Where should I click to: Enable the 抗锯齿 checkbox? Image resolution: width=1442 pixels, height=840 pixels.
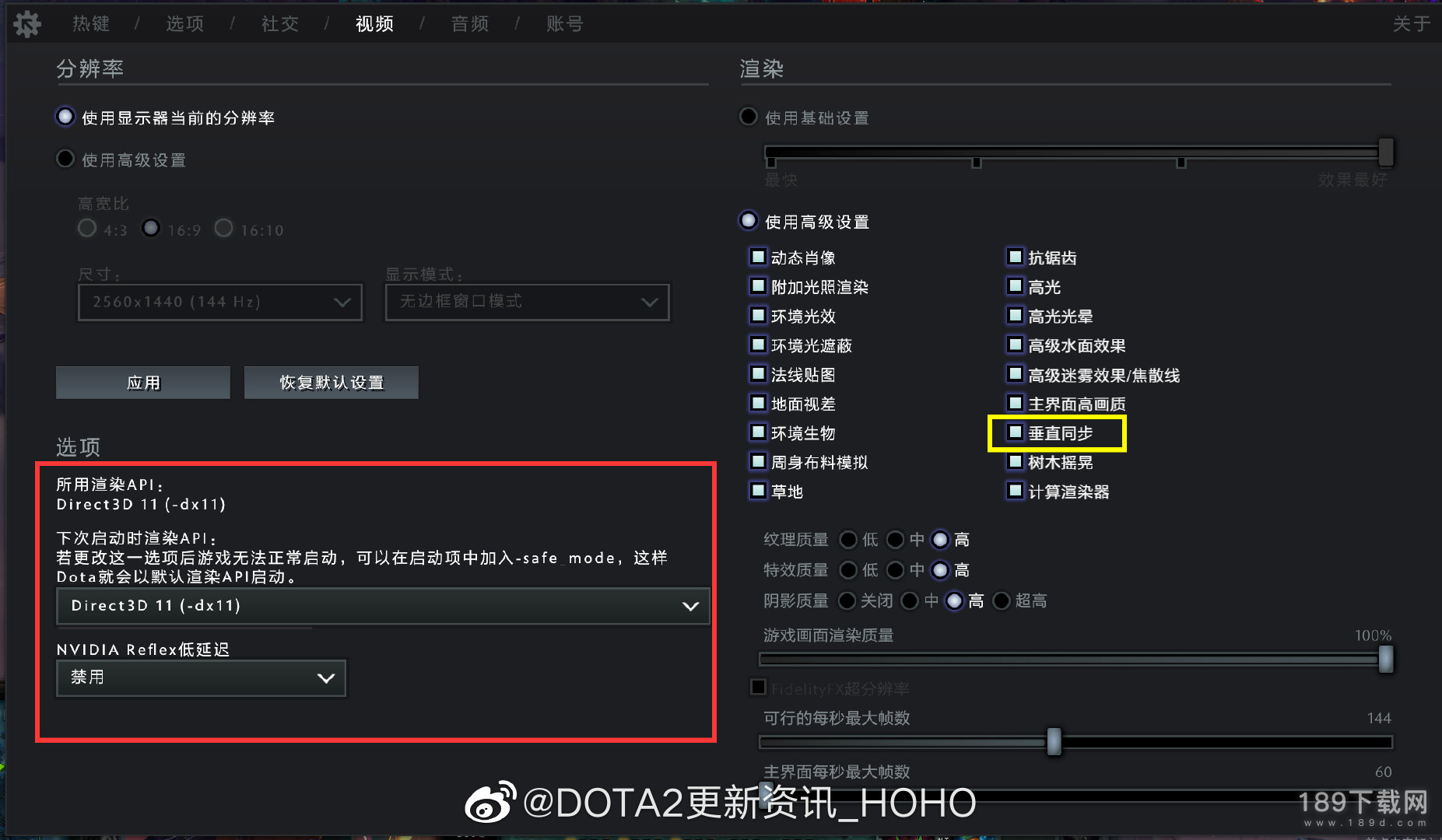click(1016, 257)
